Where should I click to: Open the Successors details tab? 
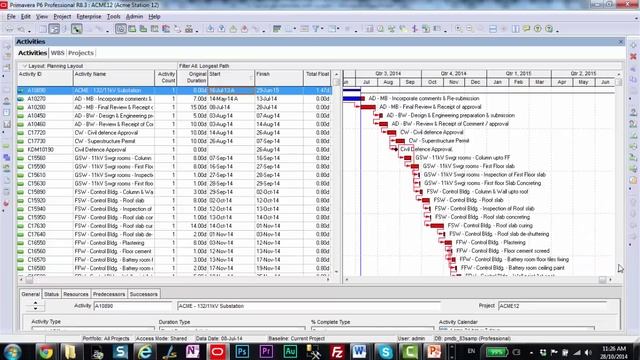coord(143,294)
